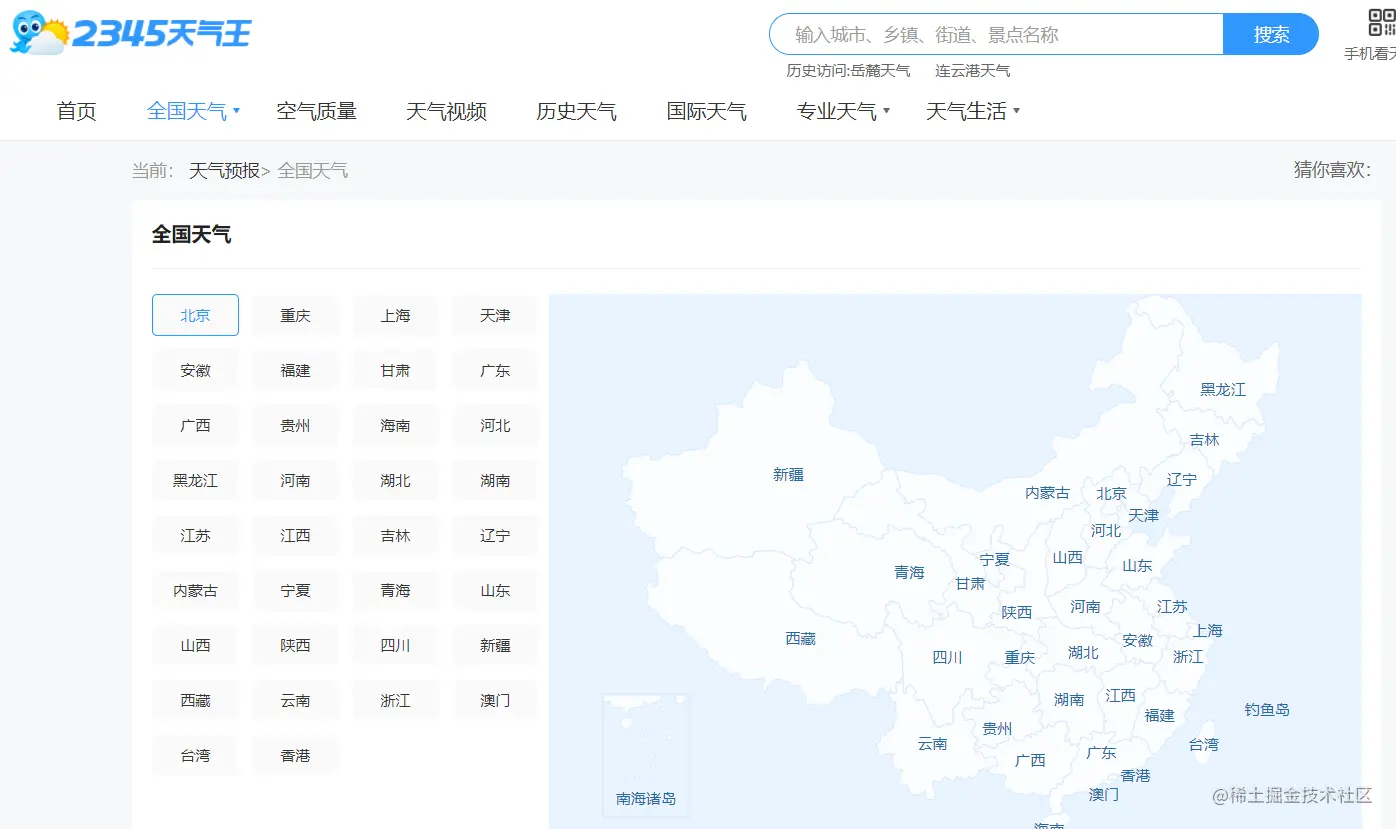Select the 宁夏 province button

click(295, 590)
